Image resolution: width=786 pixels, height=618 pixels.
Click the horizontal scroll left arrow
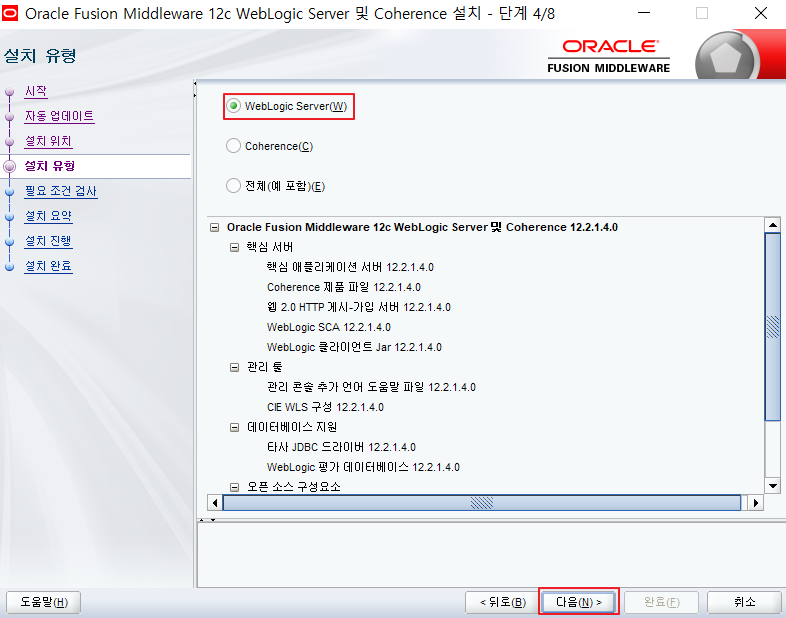215,503
